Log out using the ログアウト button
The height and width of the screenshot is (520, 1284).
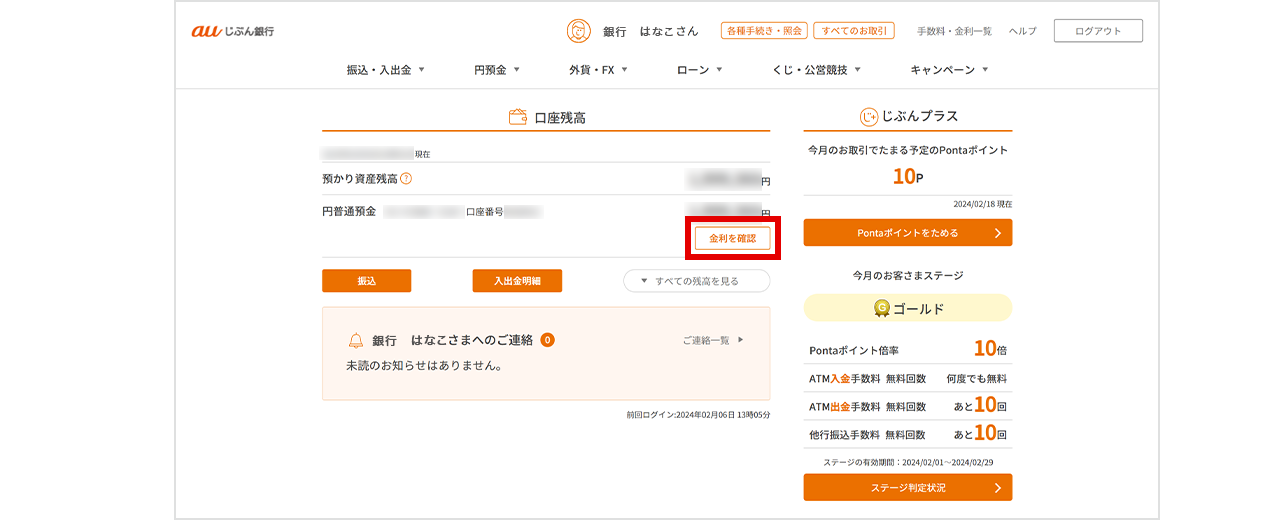1097,31
